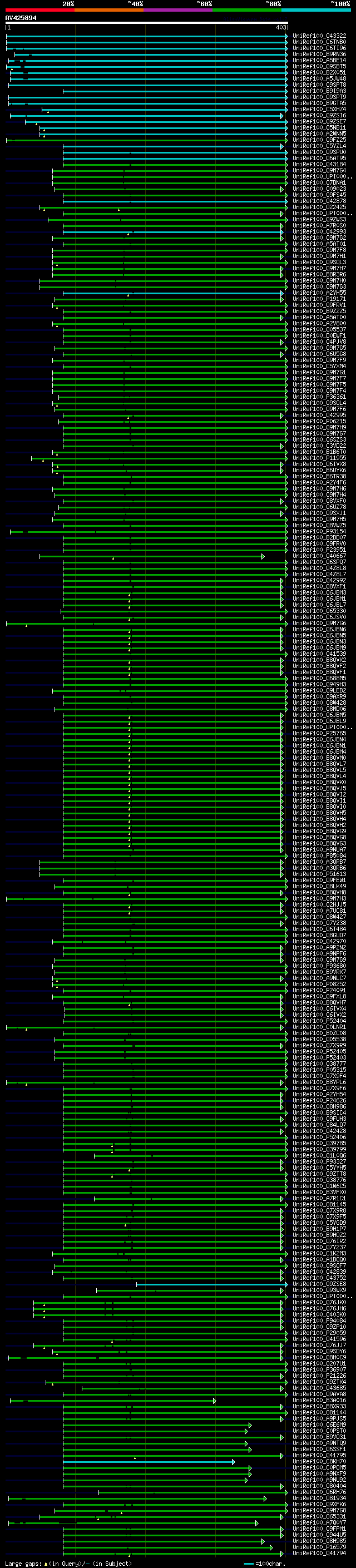This screenshot has height=1568, width=356.
Task: Select the UniRef100_Q7DNA1 label
Action: 319,182
